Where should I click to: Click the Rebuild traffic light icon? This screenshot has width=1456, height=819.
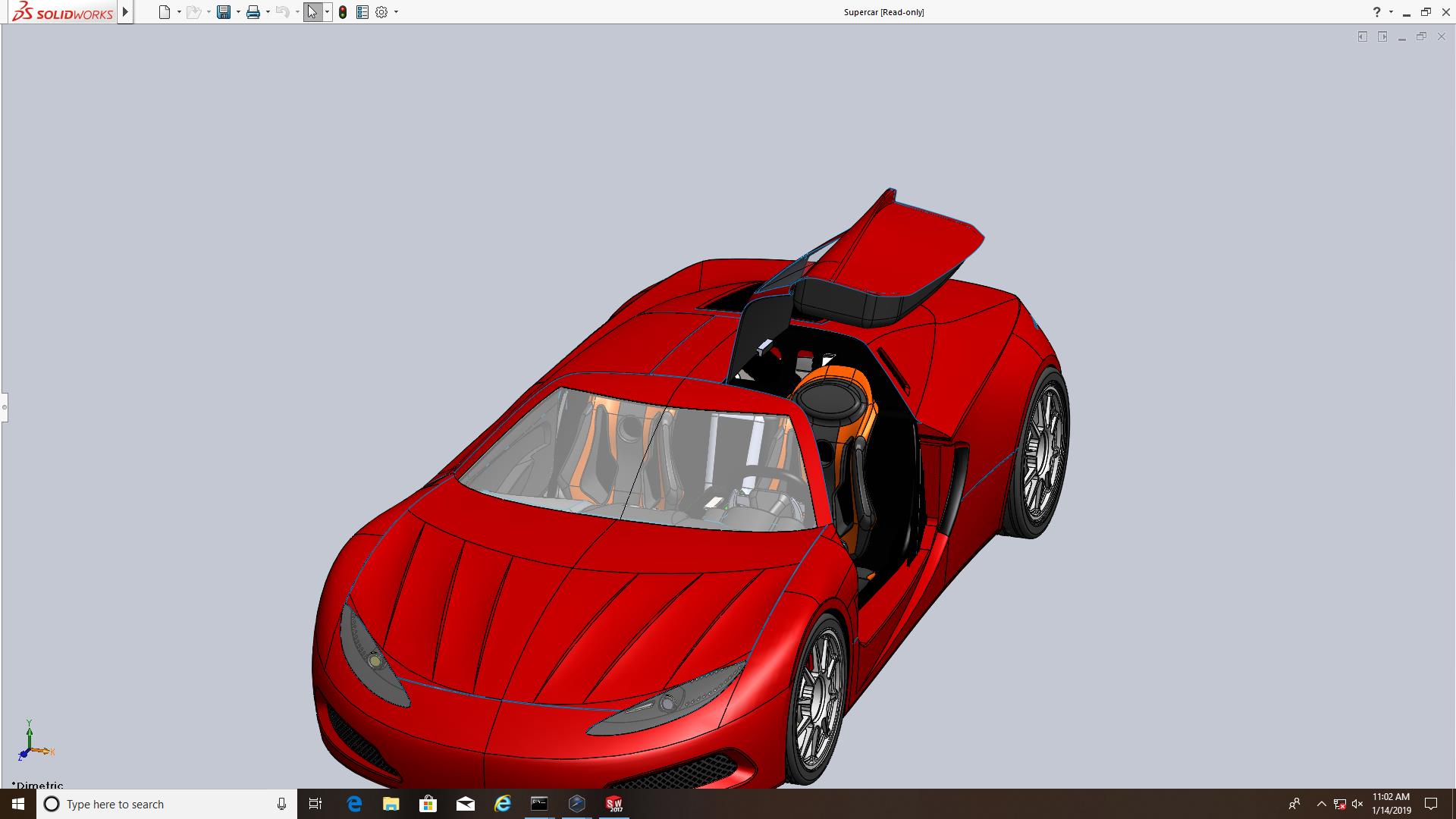coord(343,12)
